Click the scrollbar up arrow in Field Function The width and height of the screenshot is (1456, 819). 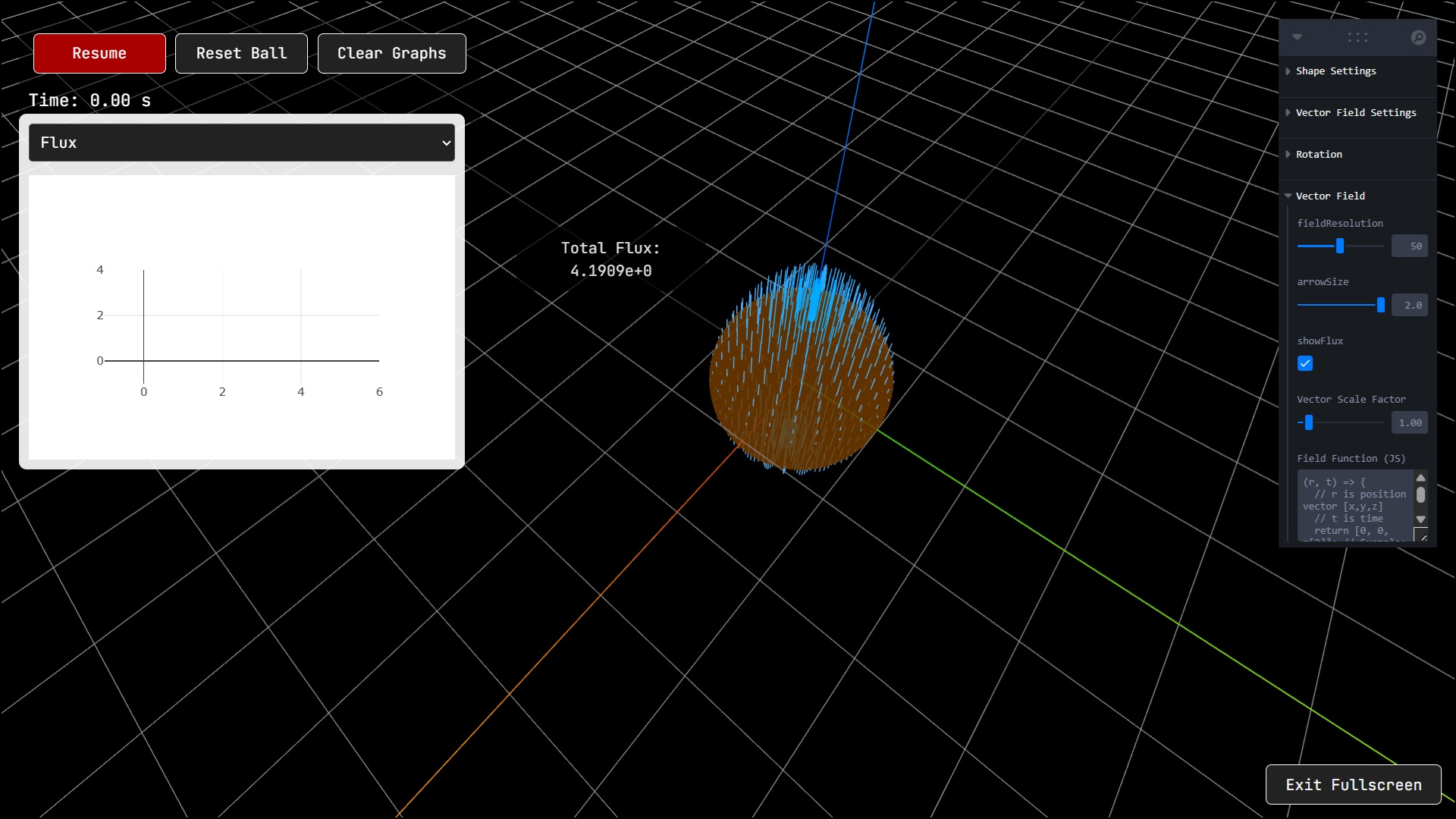(1421, 478)
